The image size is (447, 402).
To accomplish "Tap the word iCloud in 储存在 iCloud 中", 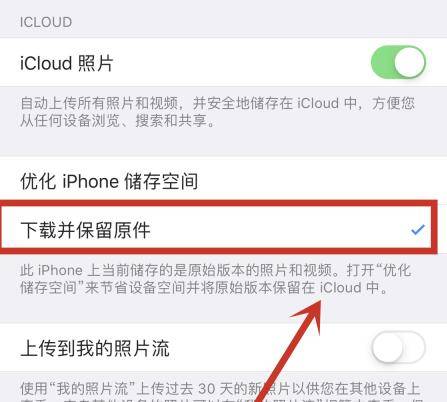I will click(x=318, y=103).
